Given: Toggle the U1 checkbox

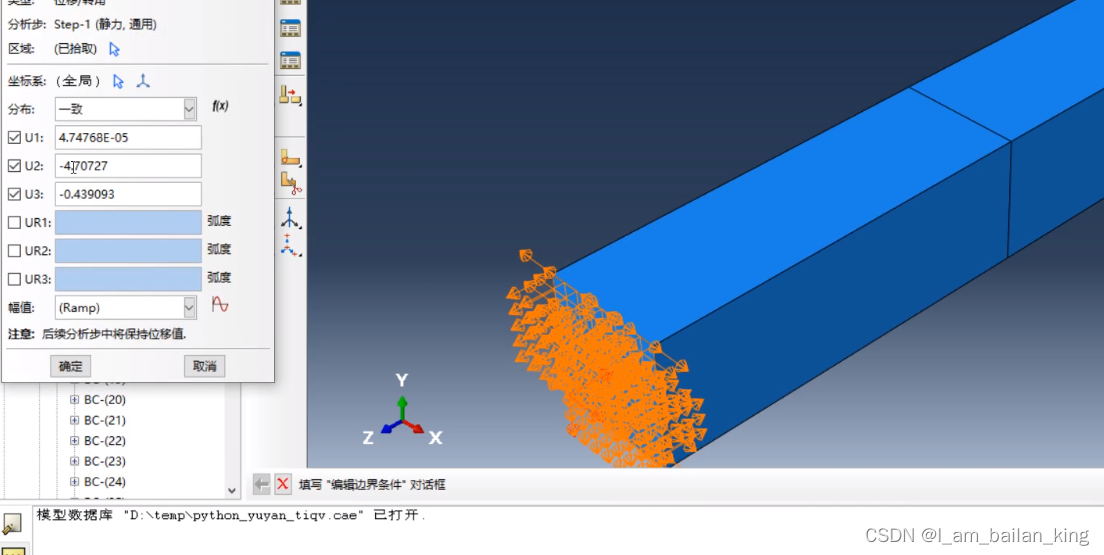Looking at the screenshot, I should point(14,138).
